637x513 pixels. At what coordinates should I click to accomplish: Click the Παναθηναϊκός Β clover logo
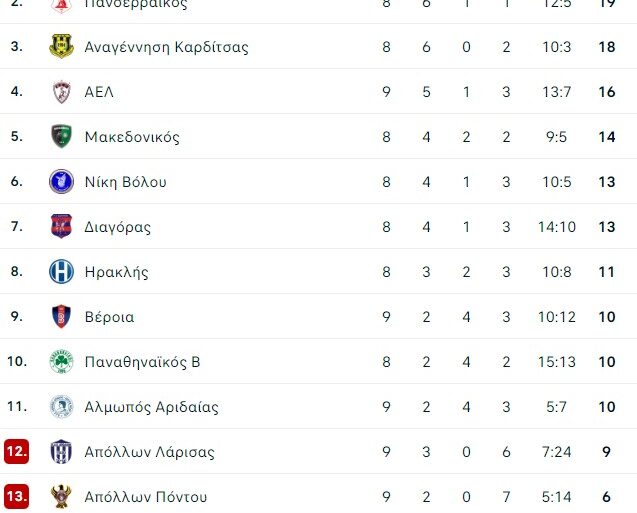point(61,362)
